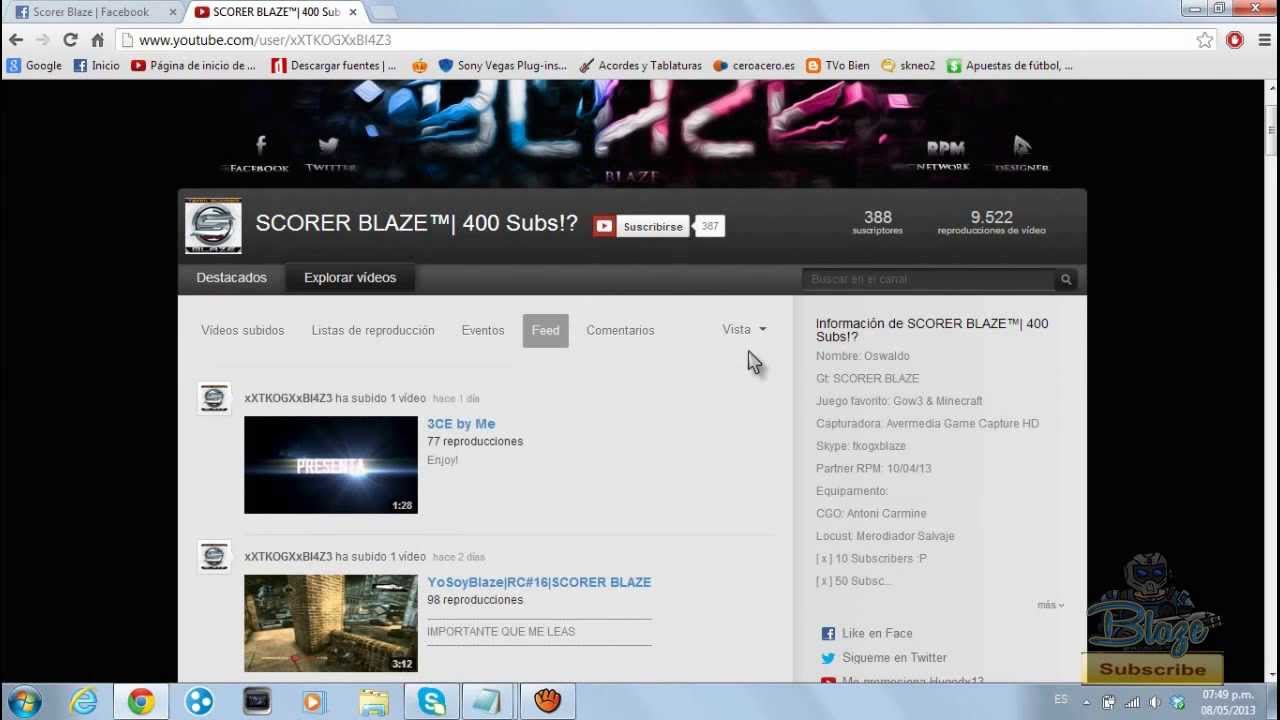Open the Twitter icon in channel banner

[x=329, y=153]
